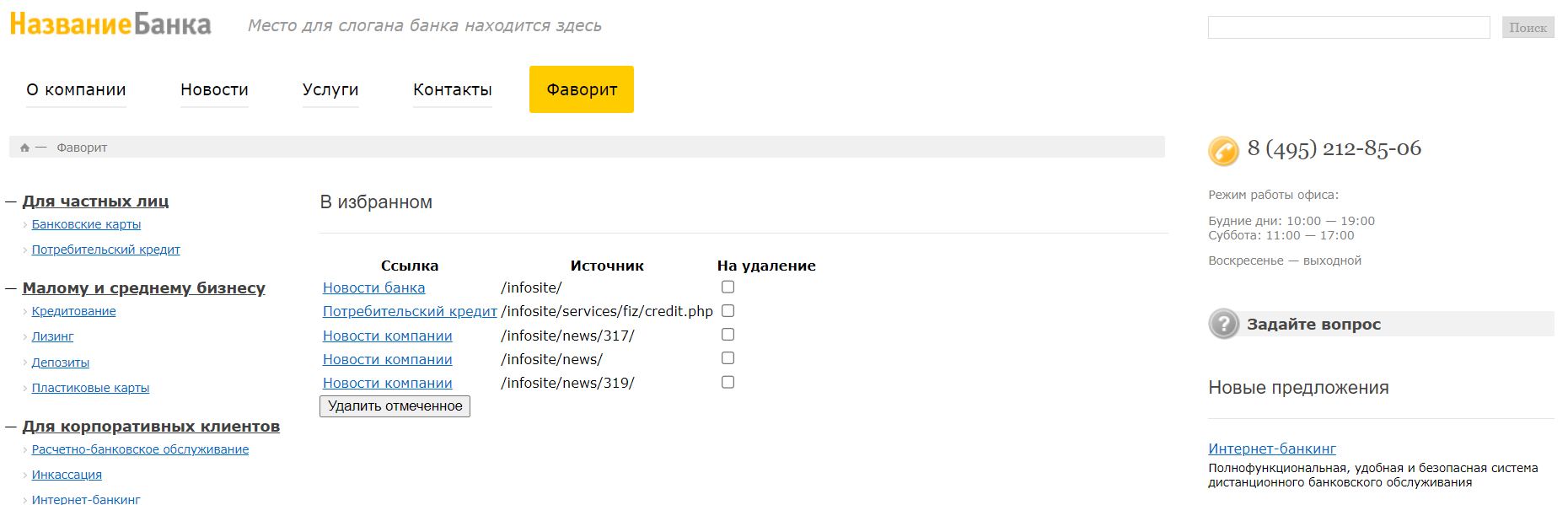Click the question mark icon
The width and height of the screenshot is (1568, 505).
[1223, 324]
